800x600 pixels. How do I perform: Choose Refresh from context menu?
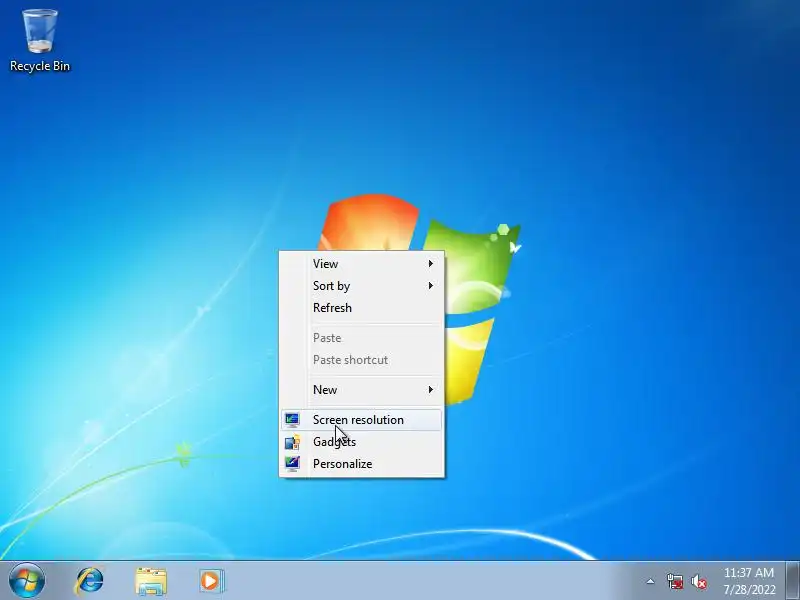(x=361, y=308)
